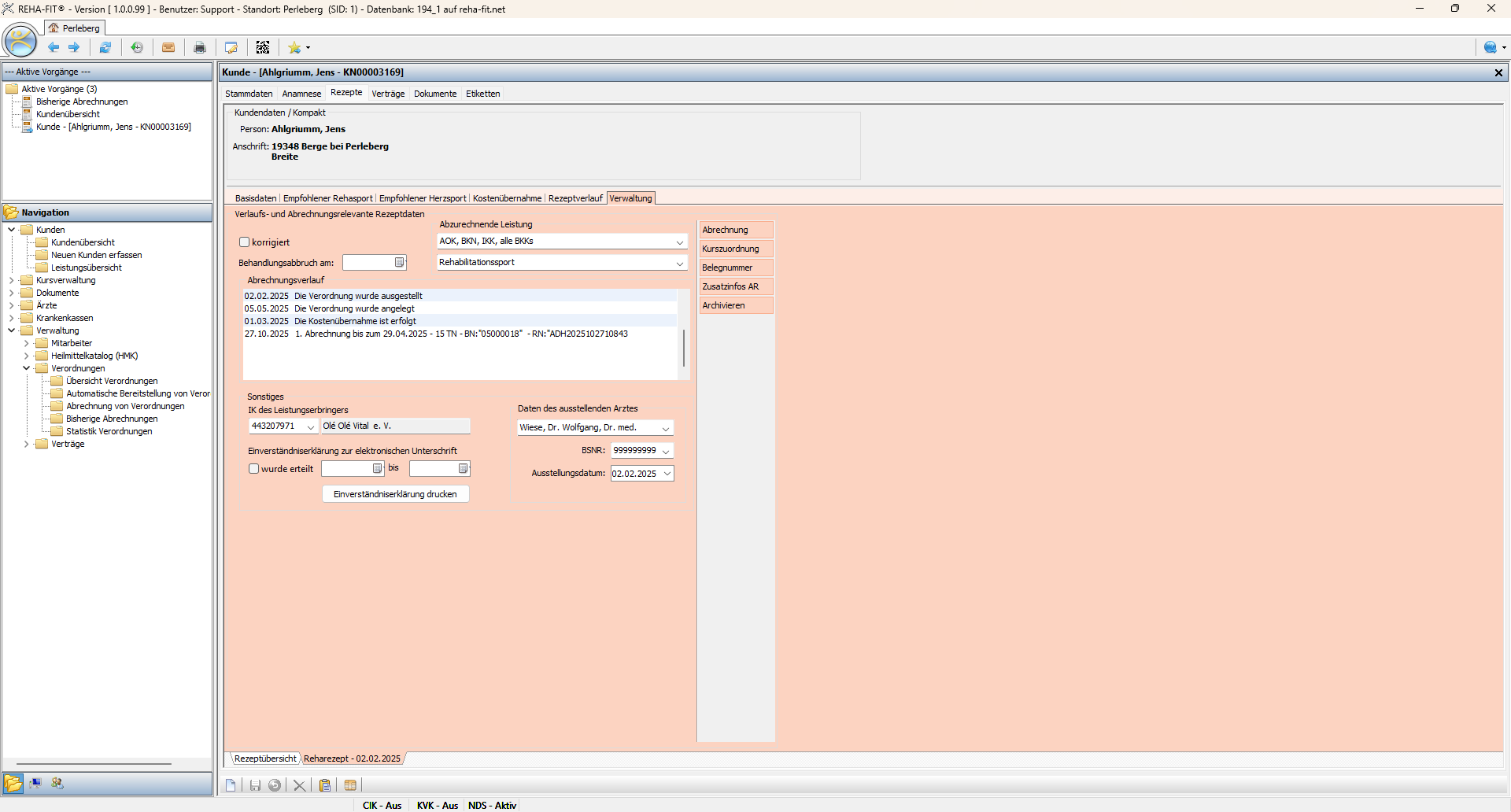The height and width of the screenshot is (812, 1511).
Task: Open the 'AOK, BKN, IKK, alle BKKs' dropdown
Action: click(680, 242)
